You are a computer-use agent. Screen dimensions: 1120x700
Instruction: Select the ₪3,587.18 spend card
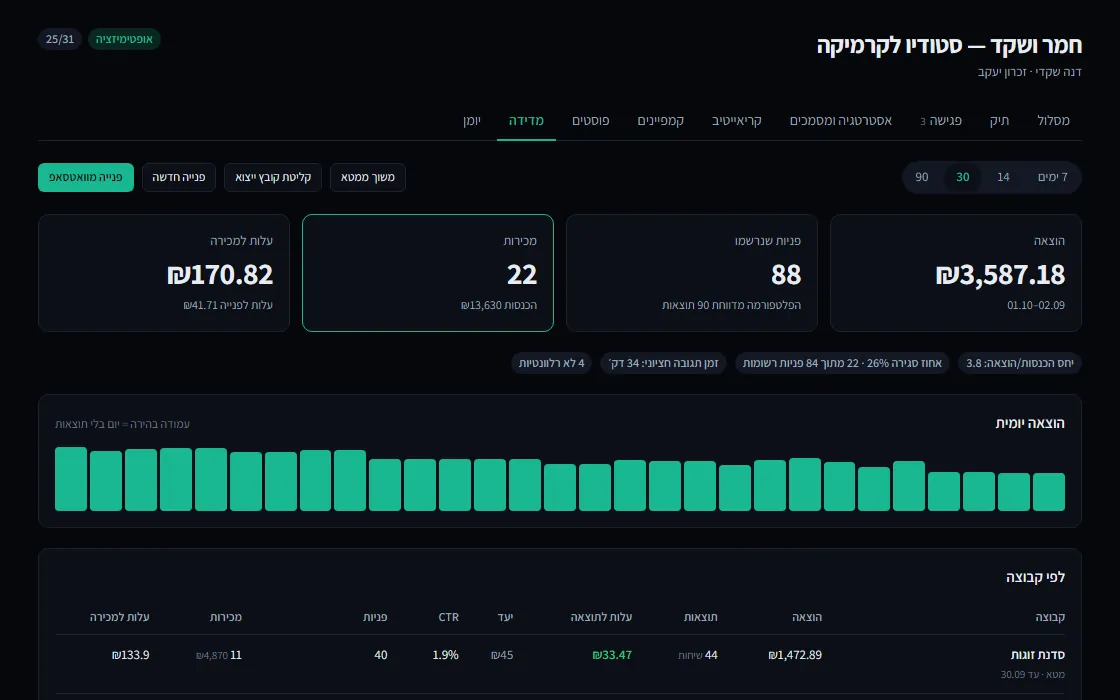[x=956, y=273]
